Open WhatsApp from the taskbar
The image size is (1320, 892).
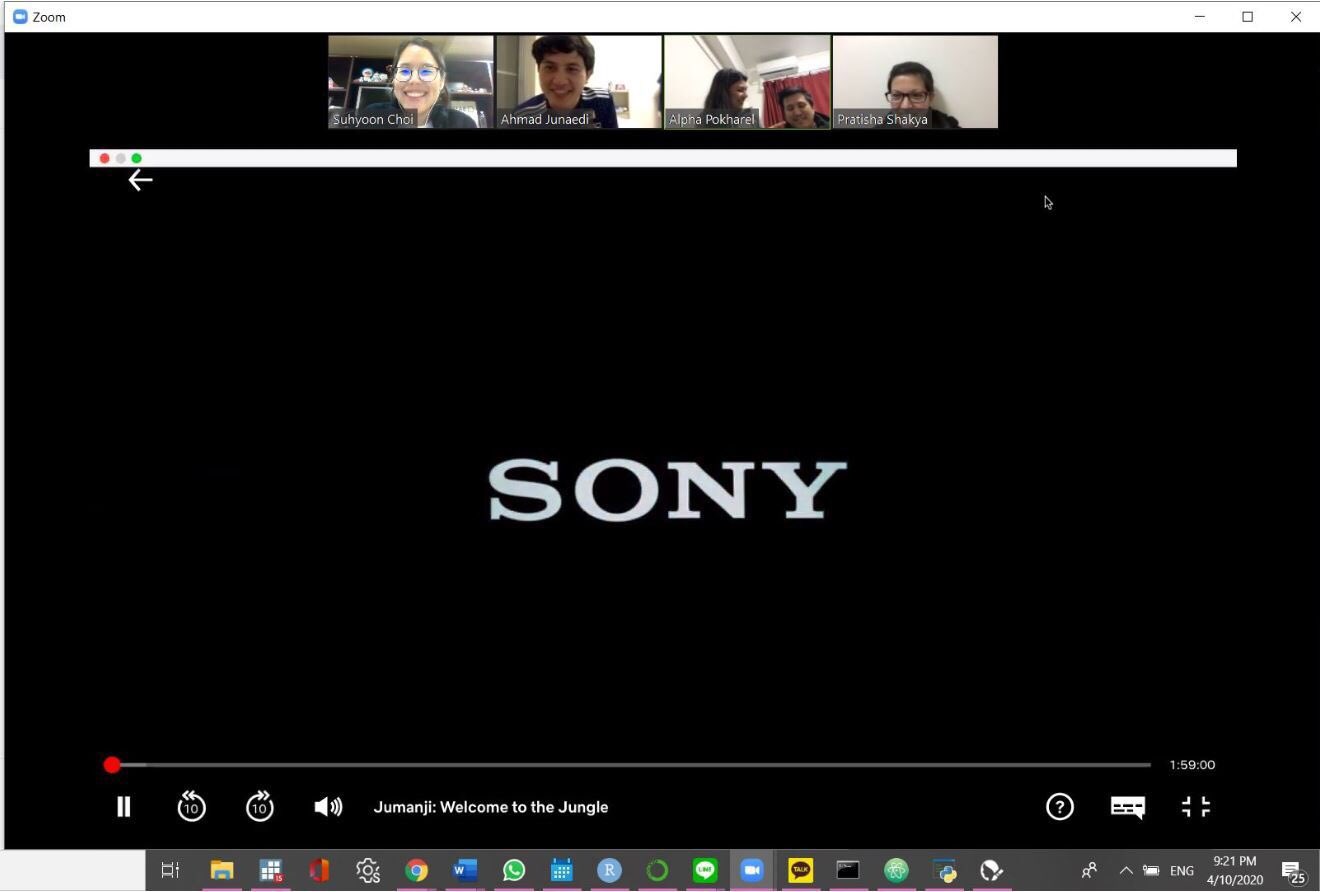[x=514, y=870]
